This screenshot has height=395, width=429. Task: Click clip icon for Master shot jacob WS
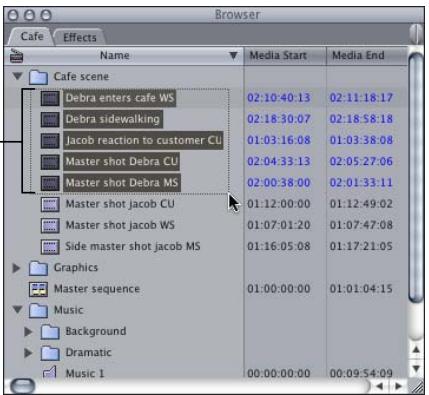click(x=50, y=225)
